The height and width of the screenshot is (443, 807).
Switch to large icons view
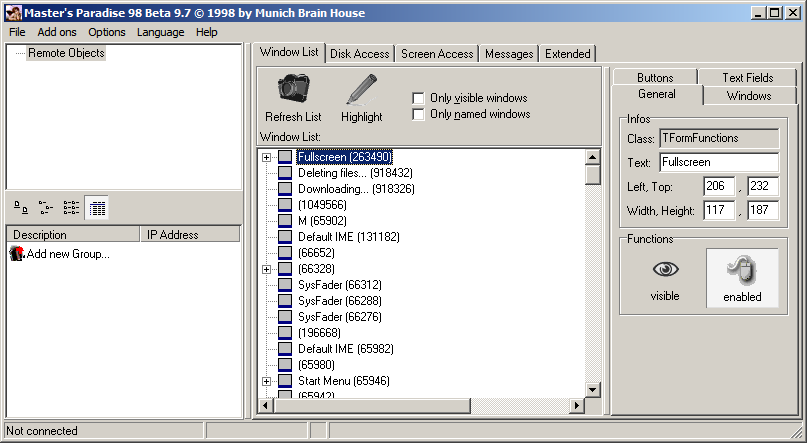21,208
